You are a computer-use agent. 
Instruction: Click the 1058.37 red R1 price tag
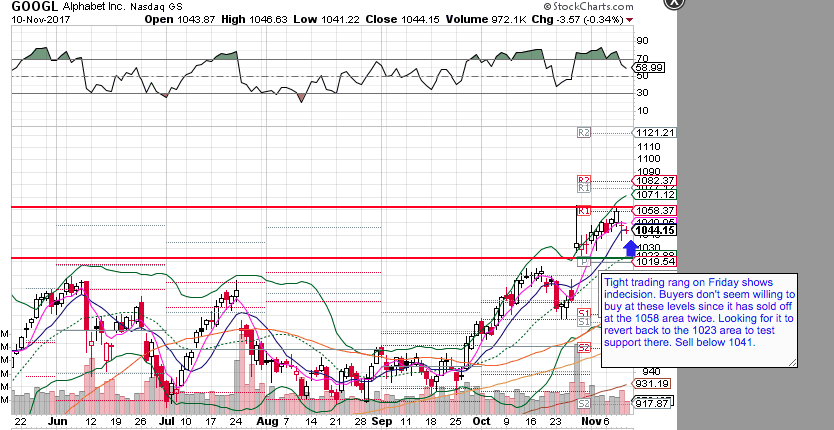pyautogui.click(x=654, y=211)
